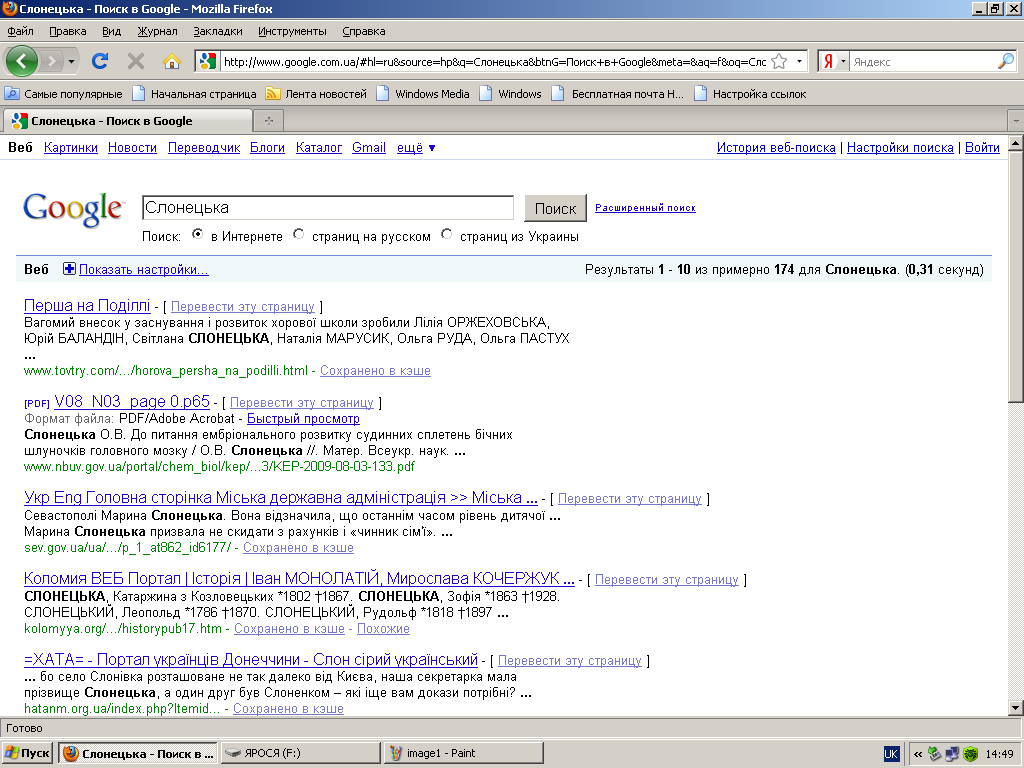Screen dimensions: 1024x768
Task: Select the Слонецька - Поиск в Google tab
Action: click(127, 121)
